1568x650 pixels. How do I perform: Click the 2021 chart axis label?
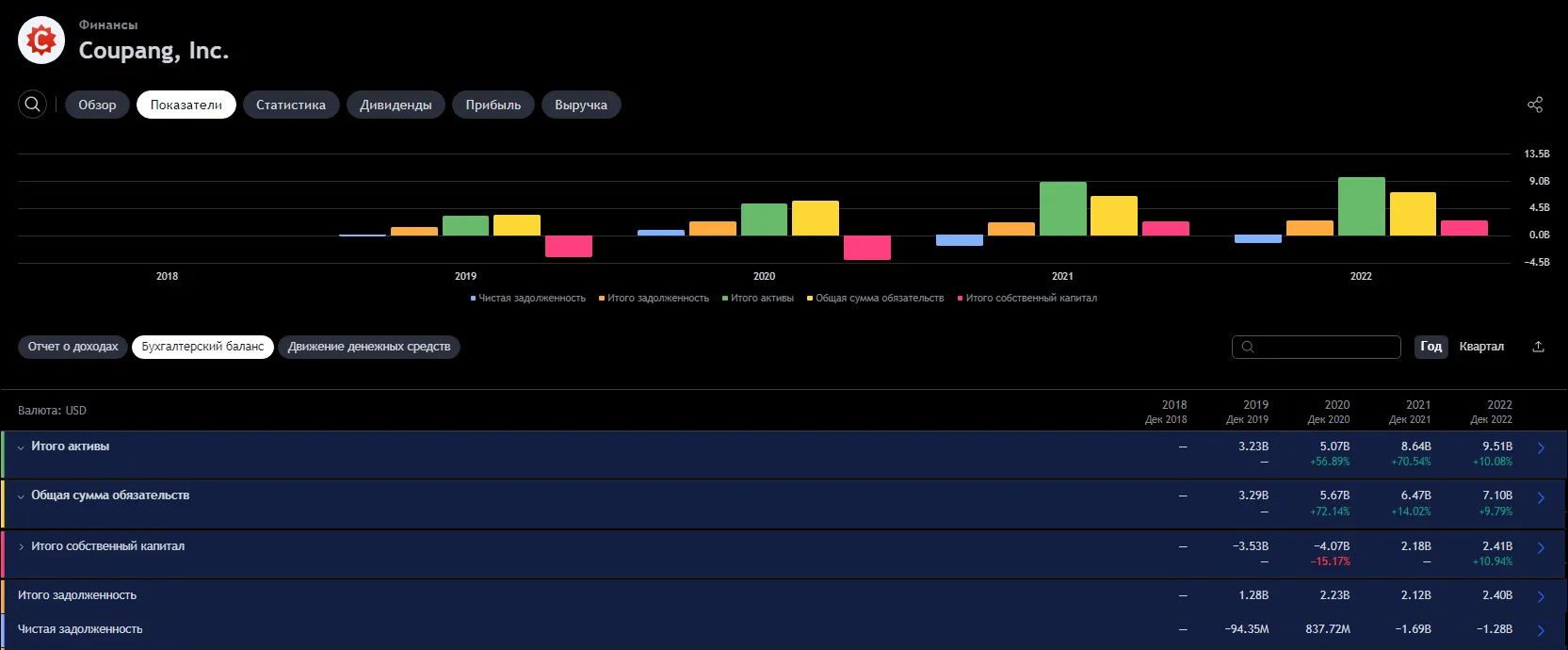click(1062, 276)
